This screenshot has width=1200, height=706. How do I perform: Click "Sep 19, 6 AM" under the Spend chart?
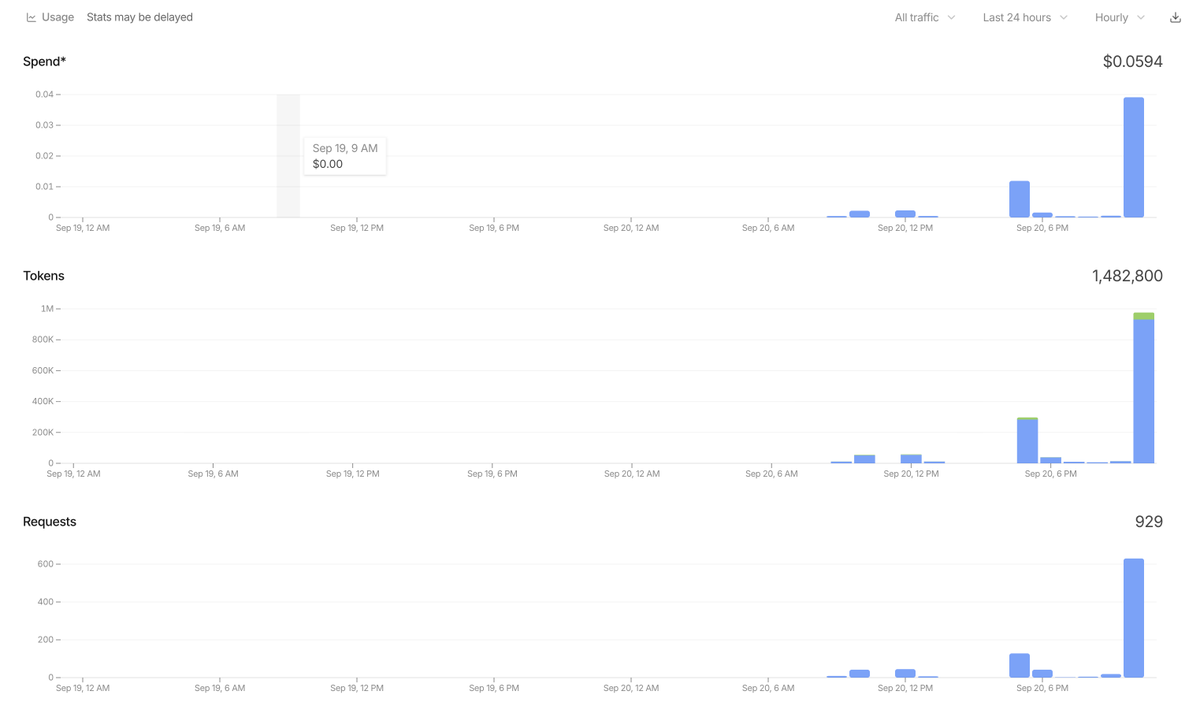tap(220, 228)
